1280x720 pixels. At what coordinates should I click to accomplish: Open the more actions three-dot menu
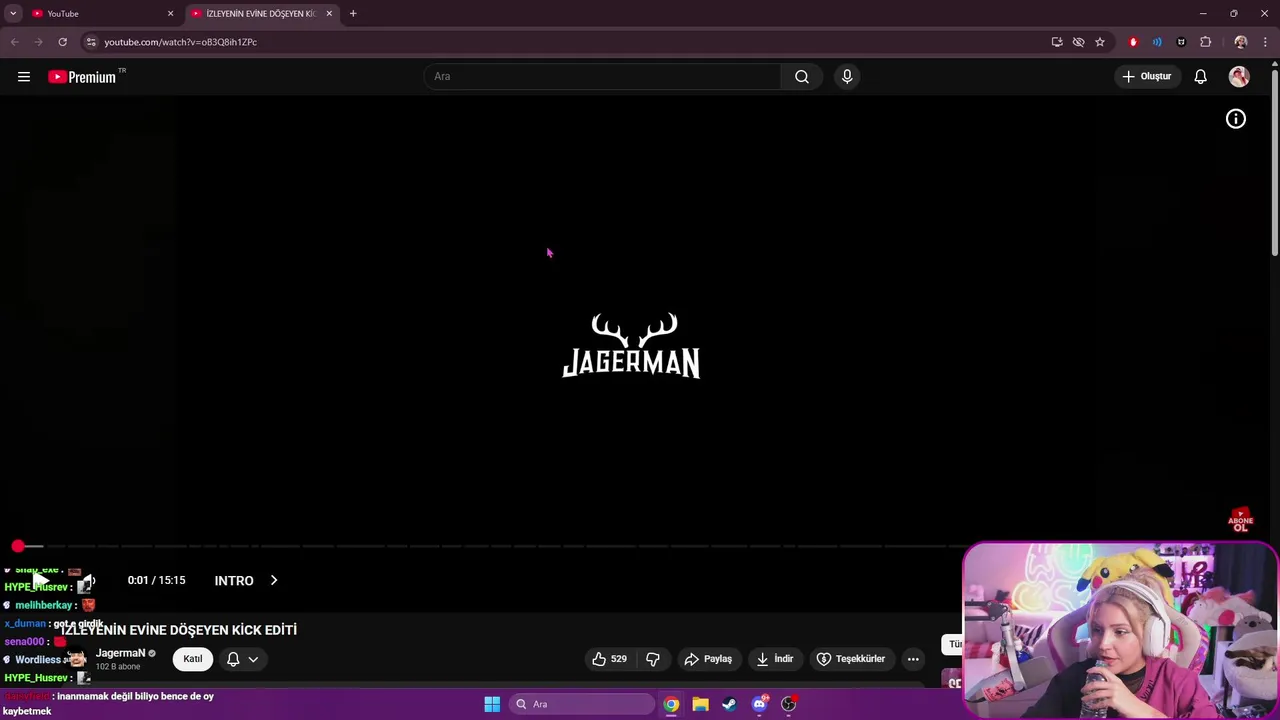(x=913, y=659)
